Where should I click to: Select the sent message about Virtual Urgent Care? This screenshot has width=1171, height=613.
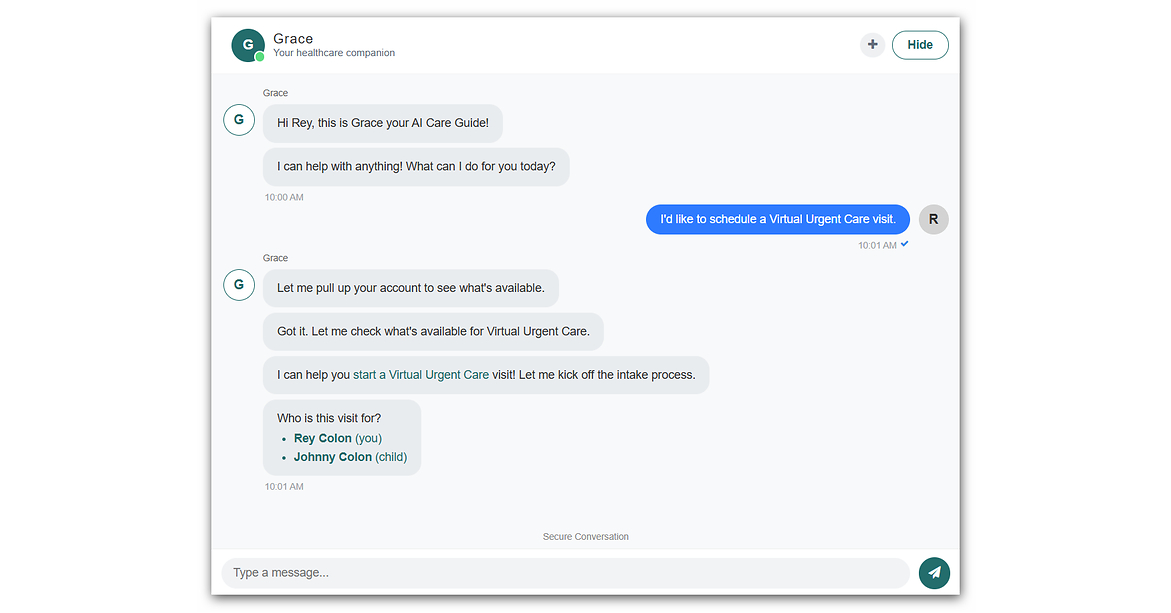click(x=777, y=220)
